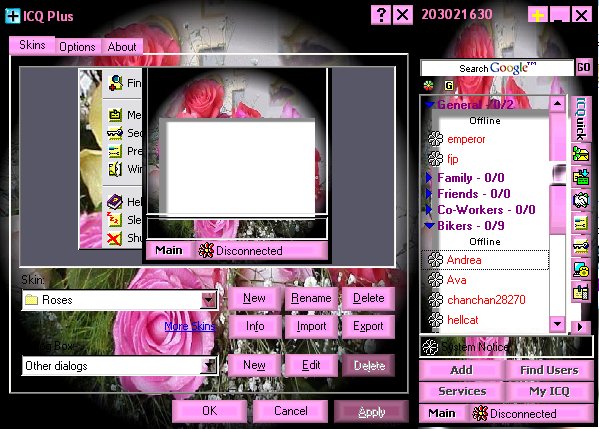The height and width of the screenshot is (429, 599).
Task: Click the Disconnected status in the skin preview
Action: pyautogui.click(x=261, y=251)
